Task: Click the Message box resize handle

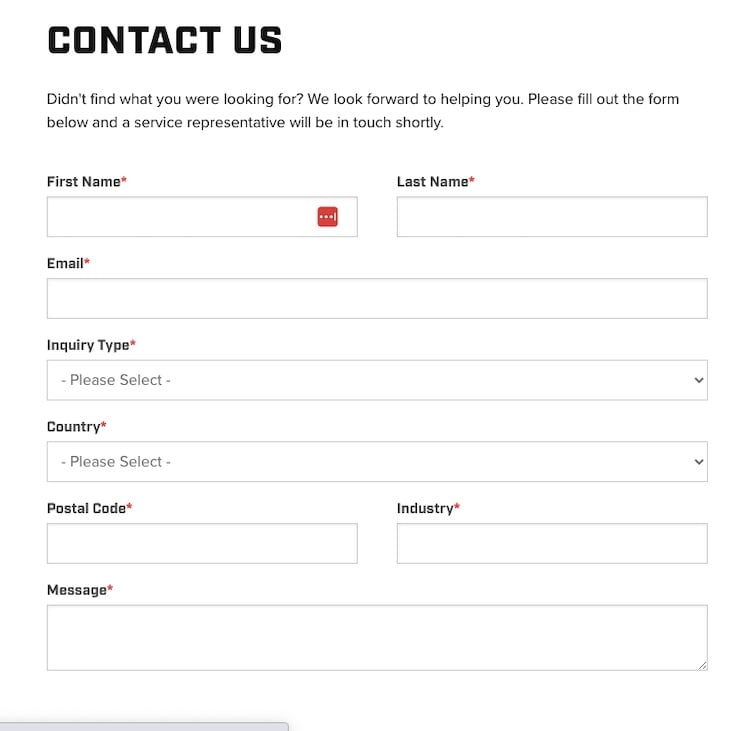Action: point(702,665)
